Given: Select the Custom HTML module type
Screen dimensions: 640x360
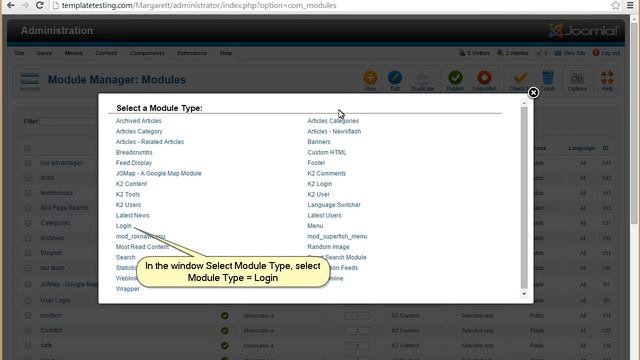Looking at the screenshot, I should (x=327, y=152).
